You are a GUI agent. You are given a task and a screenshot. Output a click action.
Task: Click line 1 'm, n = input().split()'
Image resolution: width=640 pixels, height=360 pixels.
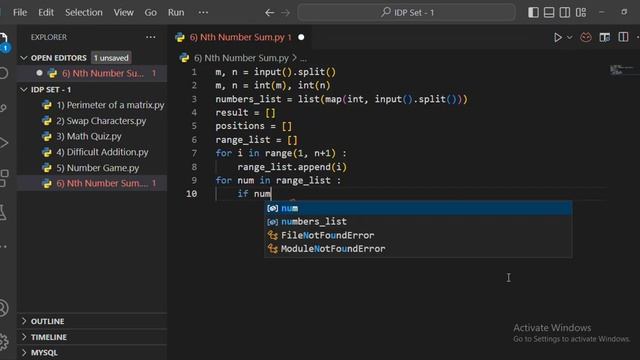coord(276,72)
